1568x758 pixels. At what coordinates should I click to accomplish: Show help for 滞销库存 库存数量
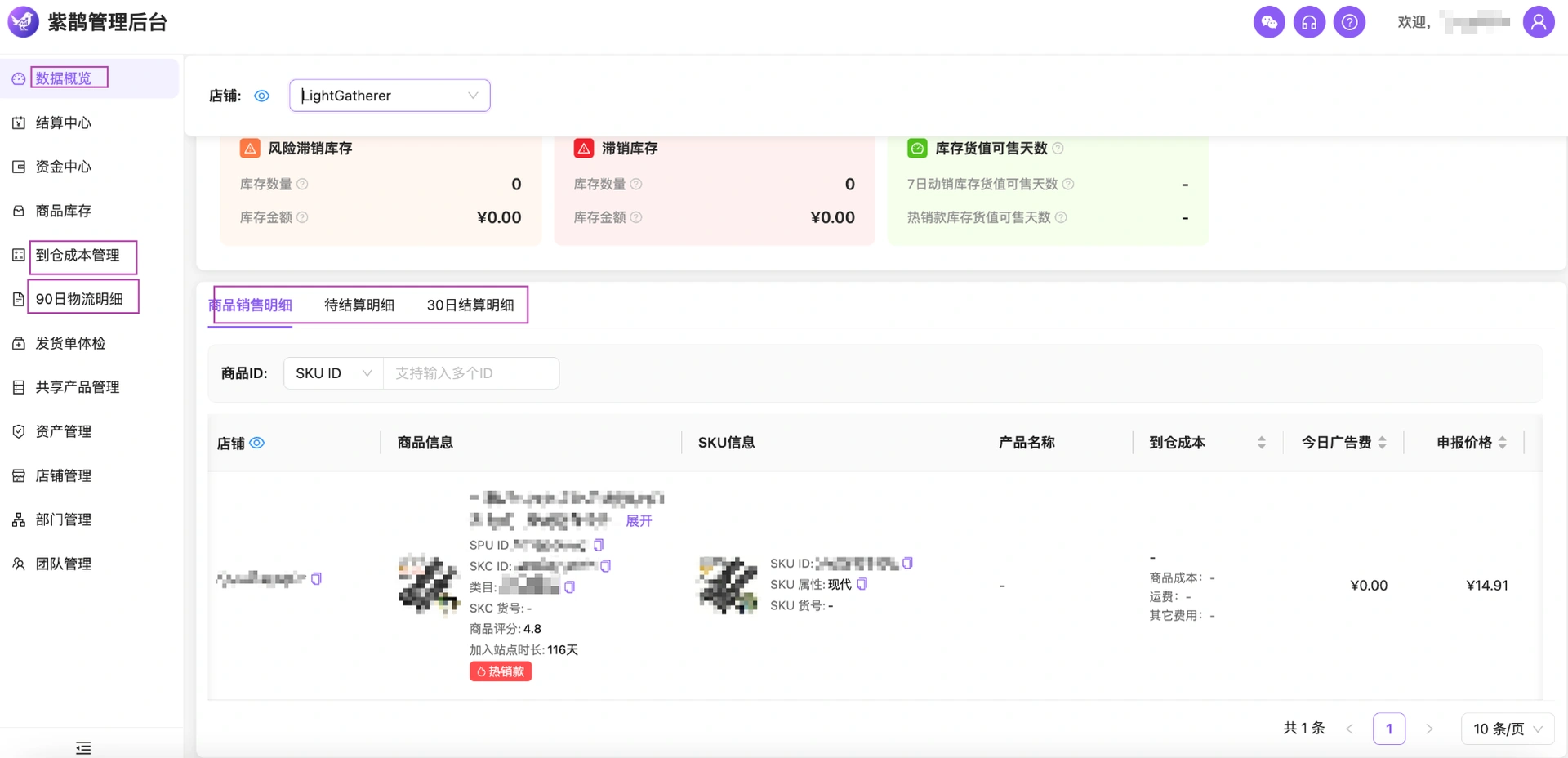(636, 184)
